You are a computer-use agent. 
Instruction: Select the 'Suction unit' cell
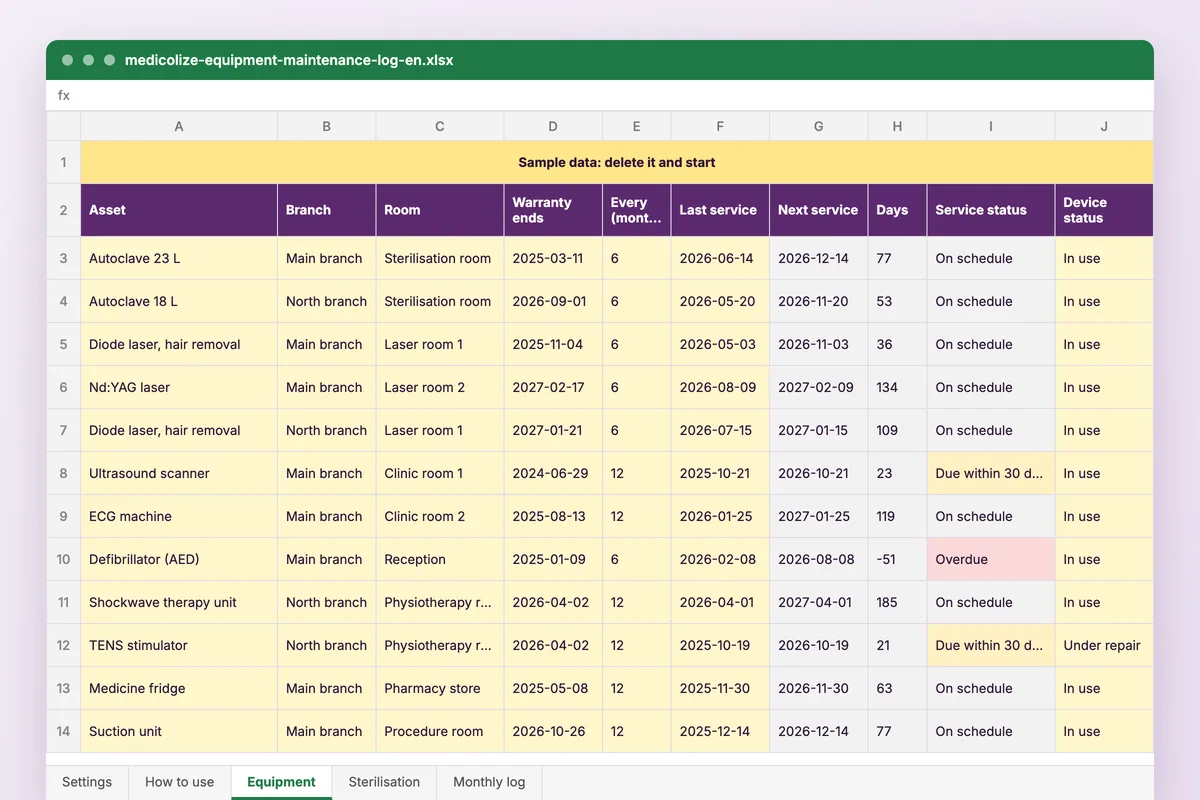179,731
